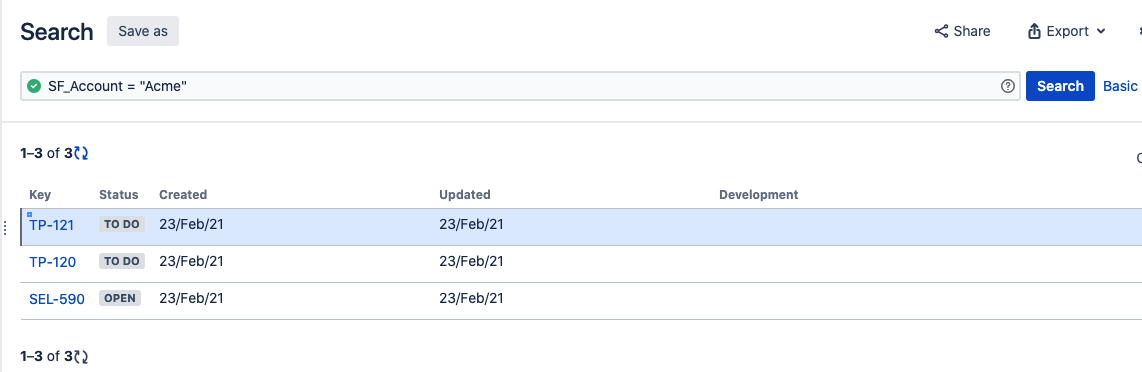The image size is (1142, 372).
Task: Sort results by Status column header
Action: (x=119, y=194)
